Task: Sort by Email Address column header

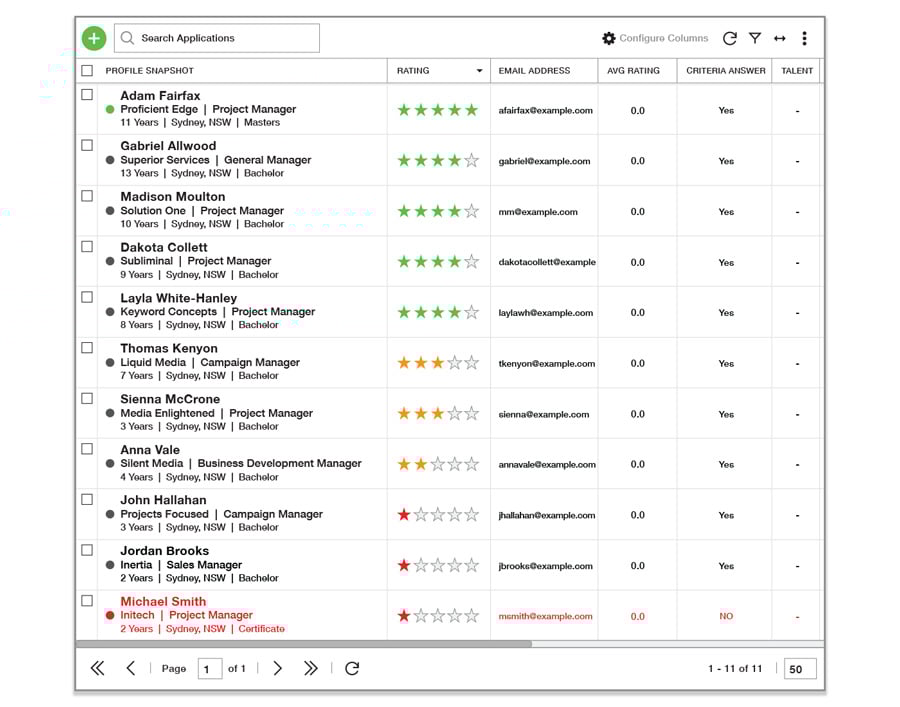Action: point(534,71)
